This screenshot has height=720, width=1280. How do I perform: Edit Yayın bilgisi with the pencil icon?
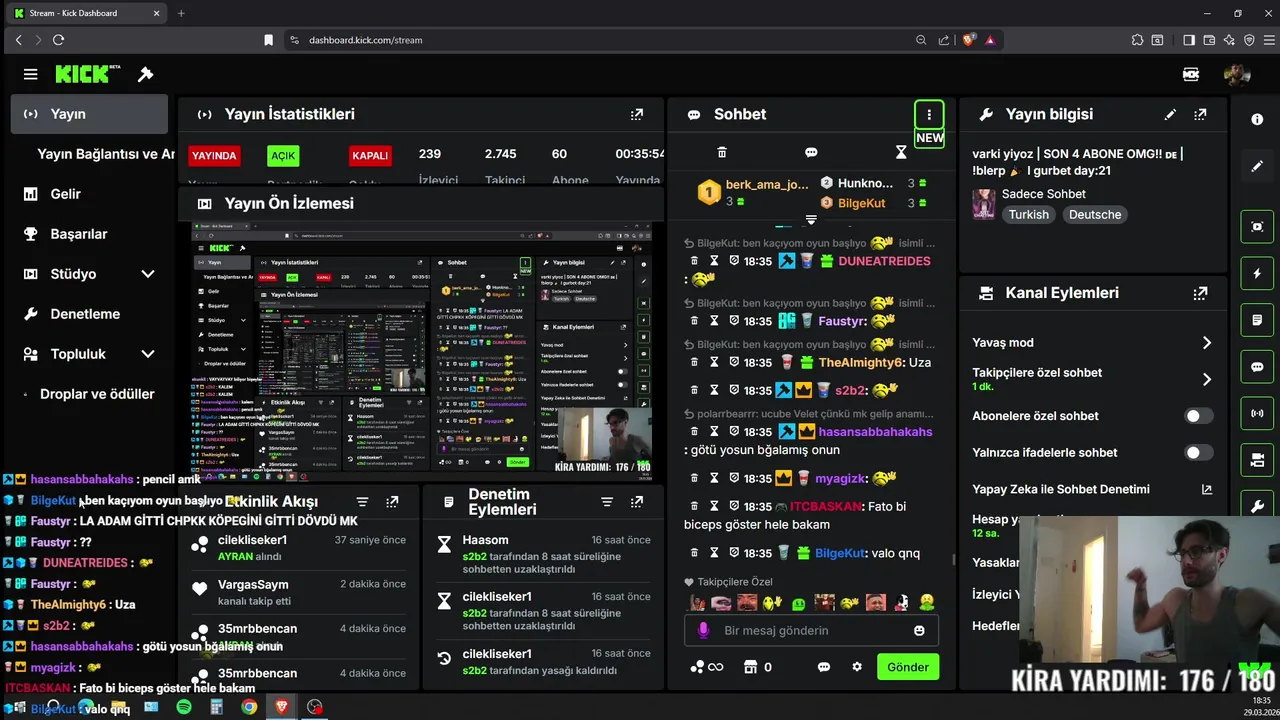(1170, 114)
